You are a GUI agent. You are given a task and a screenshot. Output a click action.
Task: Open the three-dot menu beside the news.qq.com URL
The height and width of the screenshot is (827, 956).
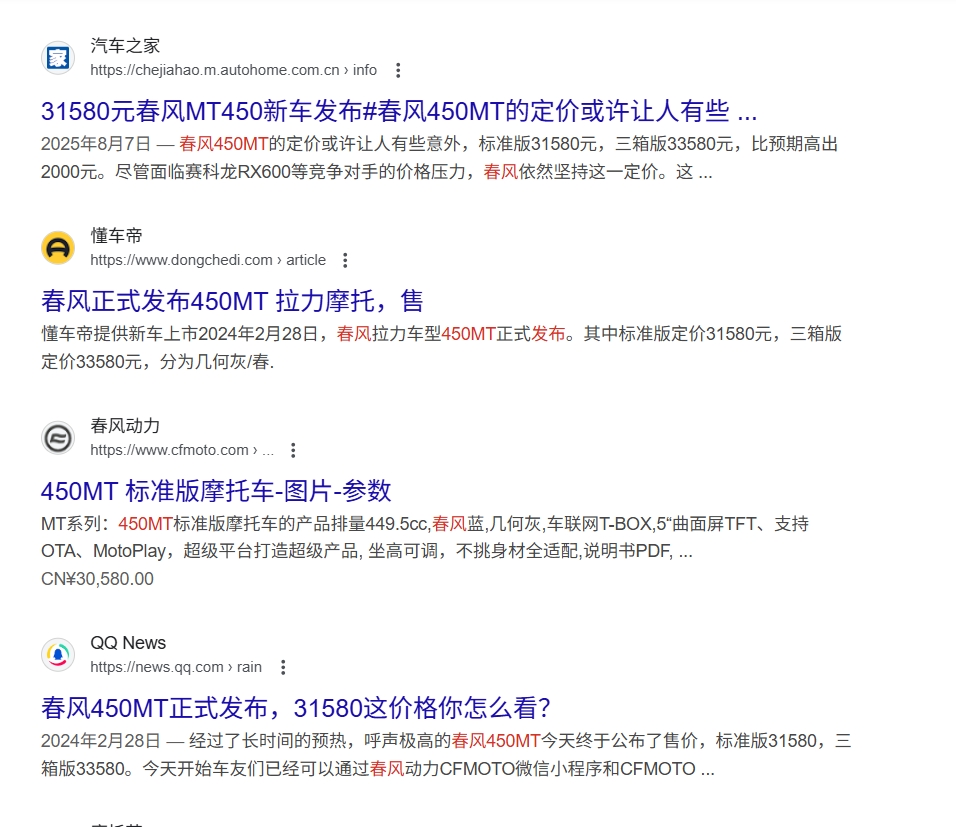pos(283,667)
